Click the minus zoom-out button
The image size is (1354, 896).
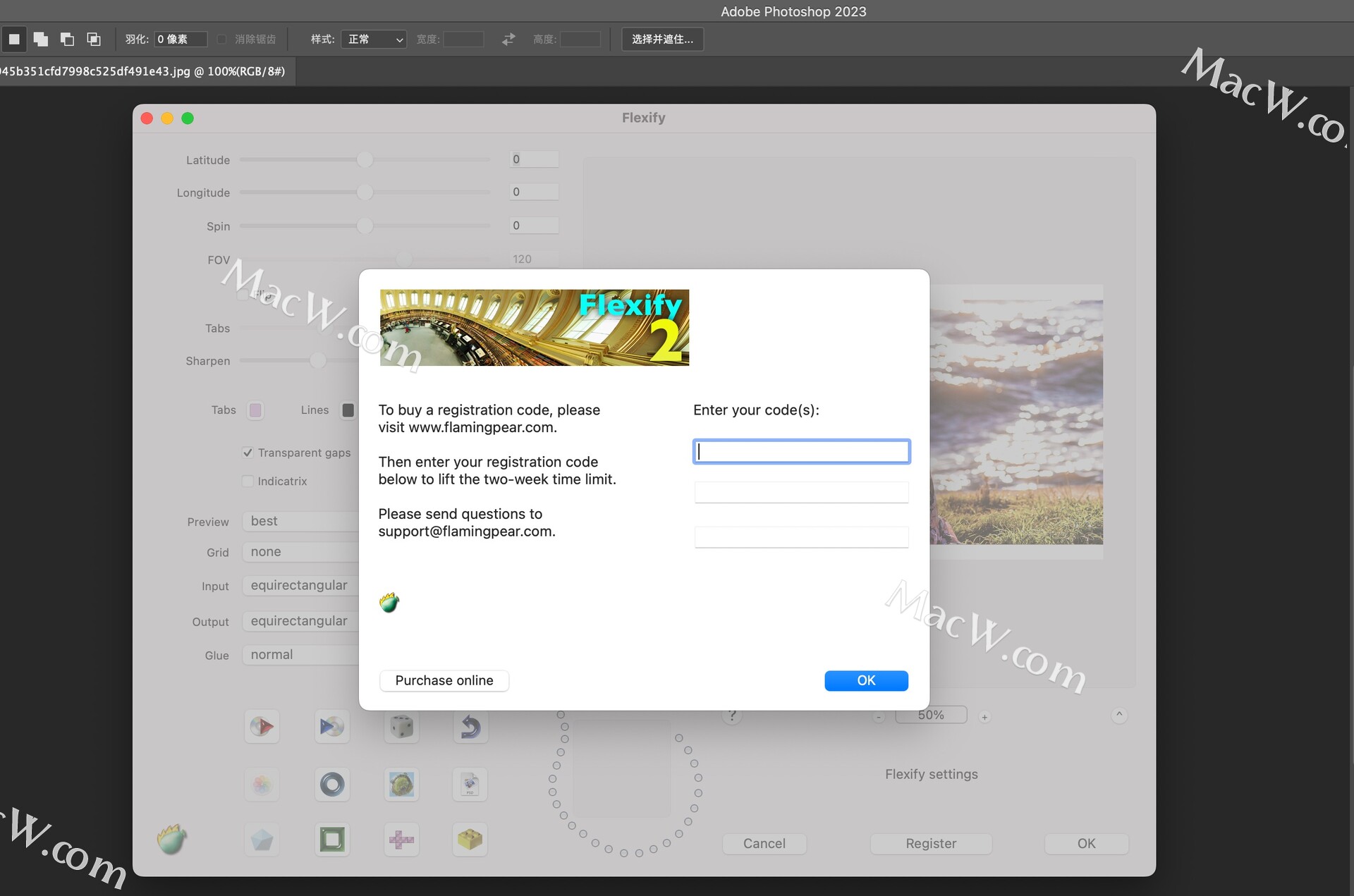tap(879, 717)
